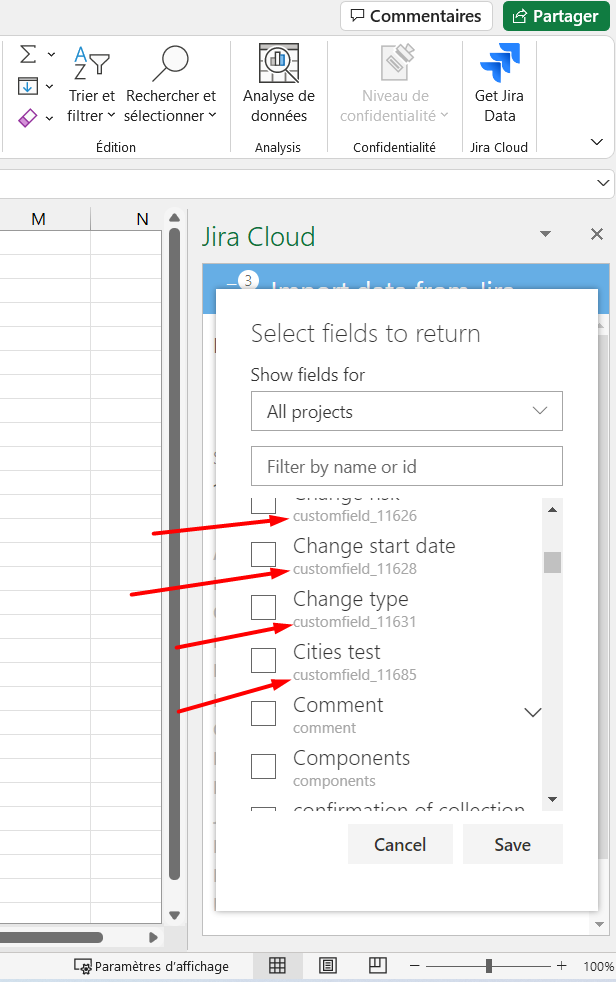
Task: Click the Fill down icon
Action: click(x=28, y=86)
